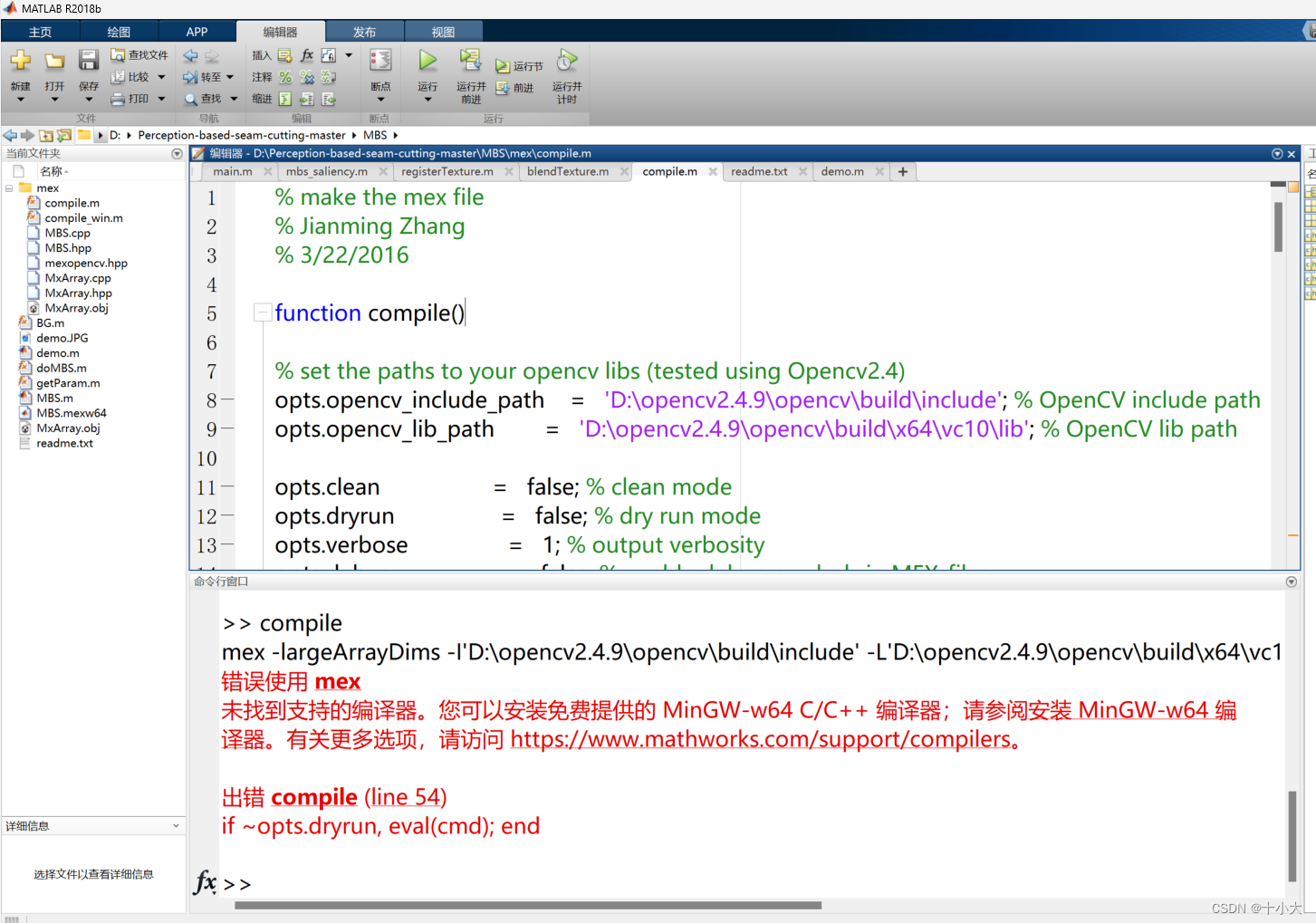Click the fx insert function icon

coord(307,55)
